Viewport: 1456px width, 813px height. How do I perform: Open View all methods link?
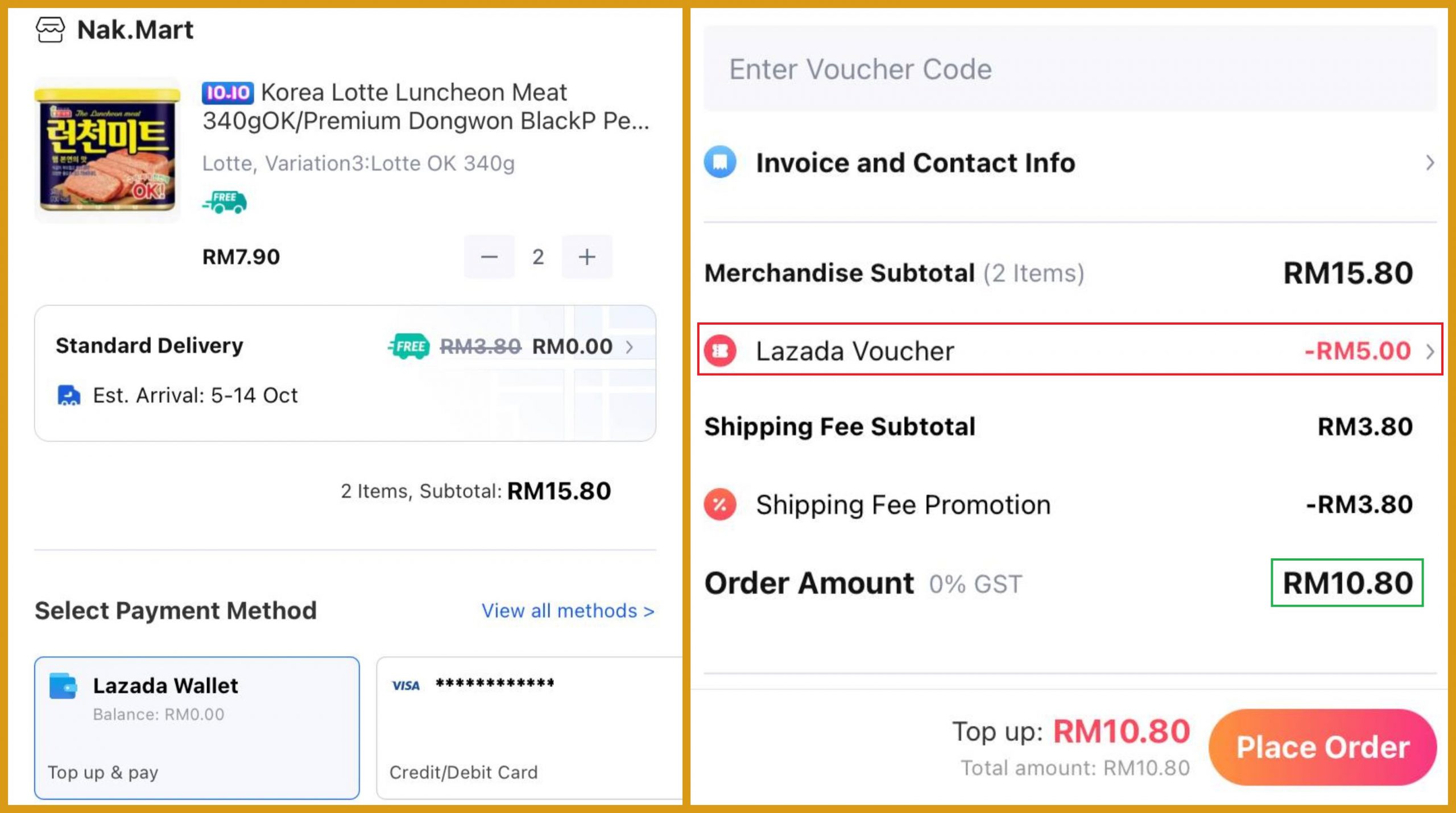[568, 611]
